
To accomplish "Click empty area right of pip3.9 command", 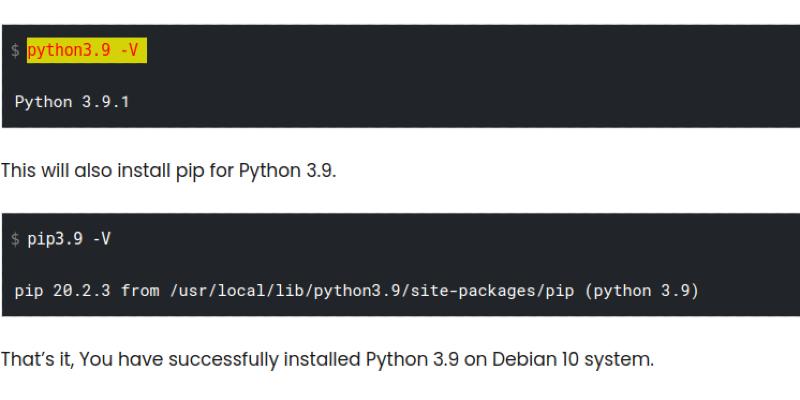I will click(x=450, y=239).
